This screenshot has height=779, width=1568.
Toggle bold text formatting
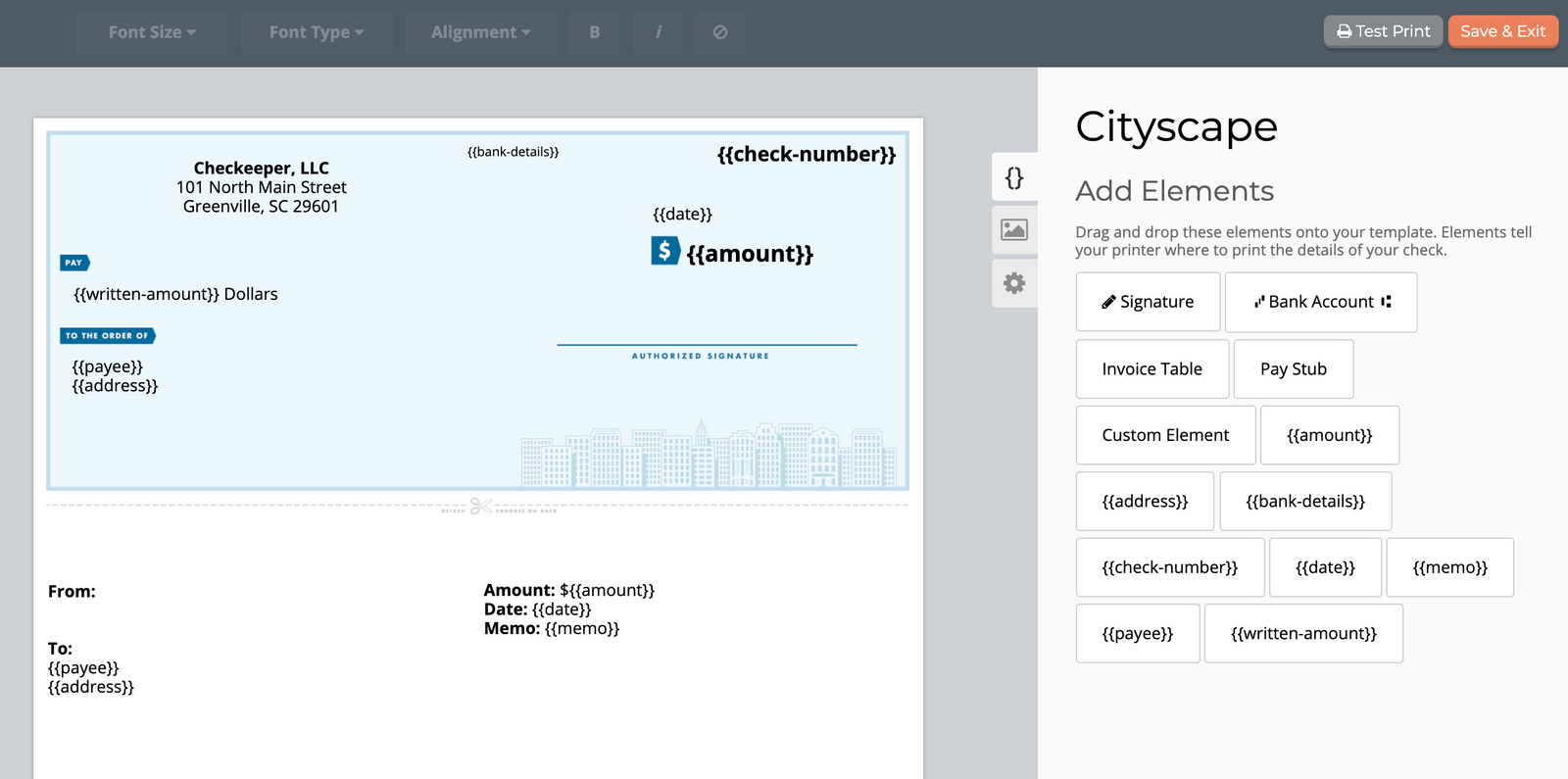coord(595,32)
